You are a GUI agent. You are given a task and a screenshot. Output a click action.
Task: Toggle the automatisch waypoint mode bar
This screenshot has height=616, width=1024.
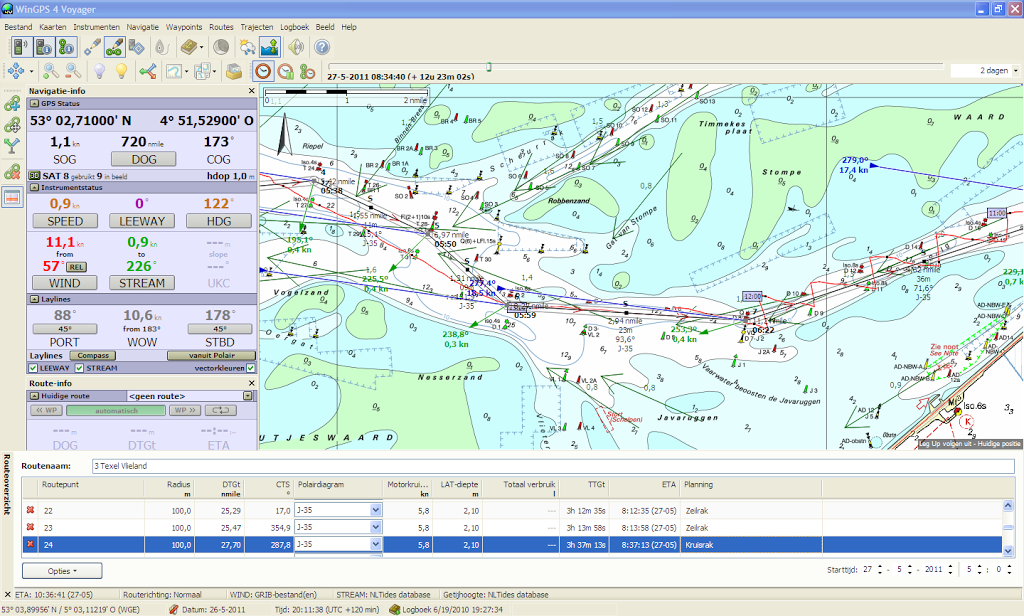[116, 410]
